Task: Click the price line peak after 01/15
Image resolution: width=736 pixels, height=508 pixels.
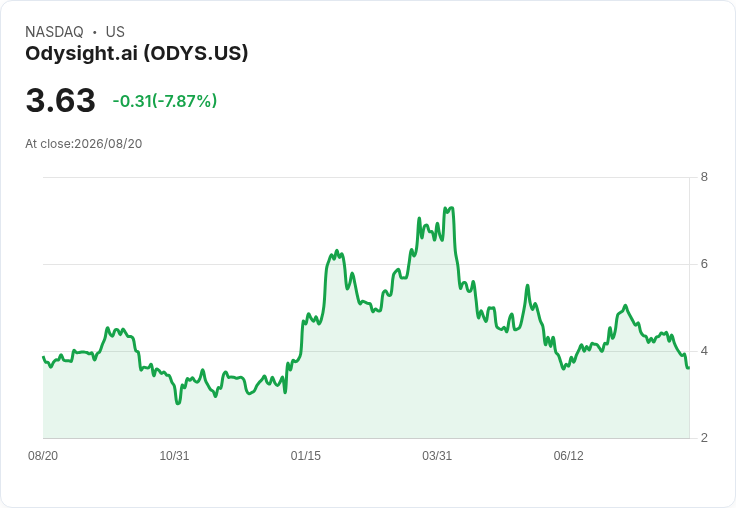Action: pos(337,251)
